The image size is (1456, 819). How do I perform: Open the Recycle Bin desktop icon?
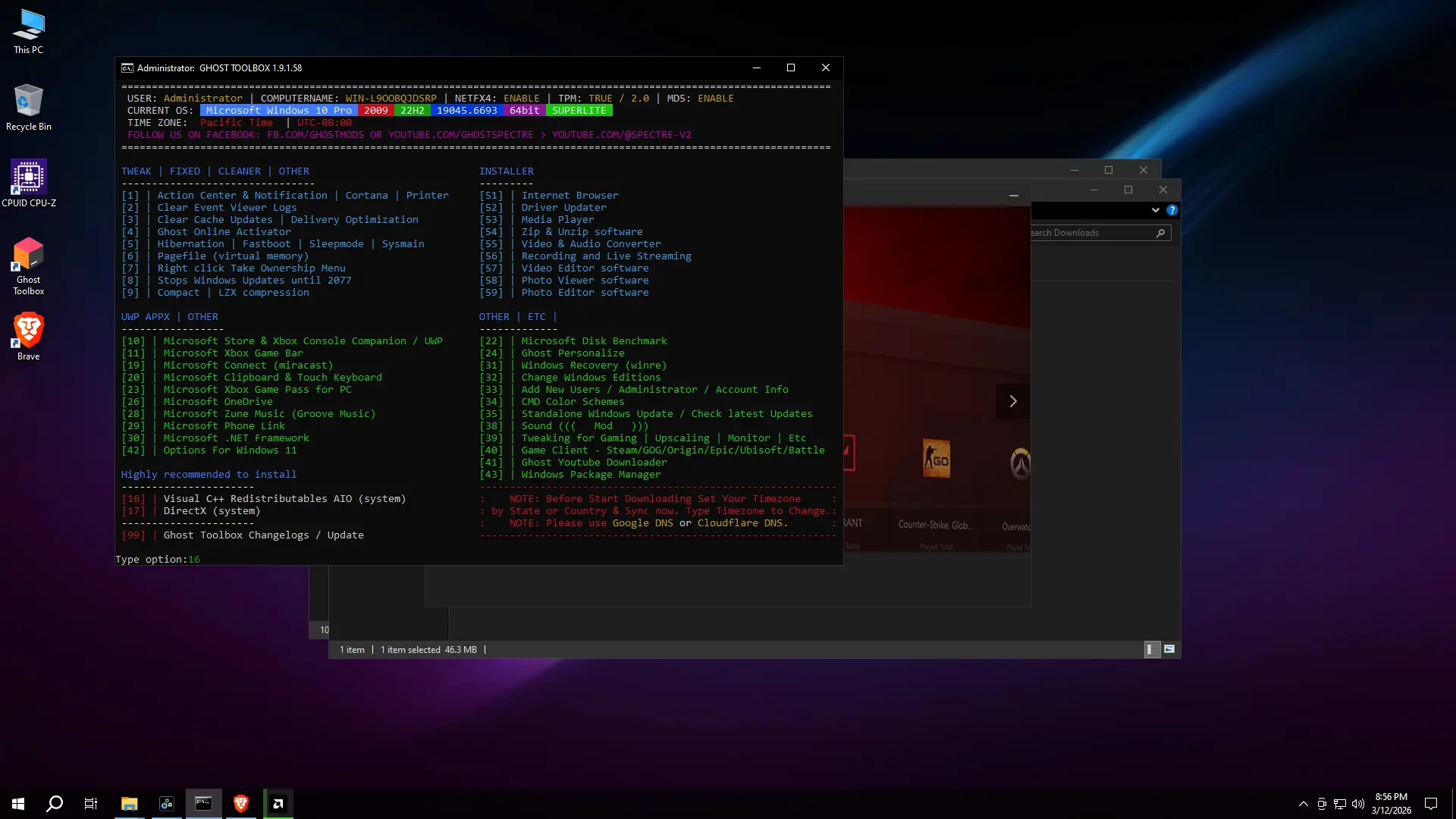pyautogui.click(x=29, y=108)
